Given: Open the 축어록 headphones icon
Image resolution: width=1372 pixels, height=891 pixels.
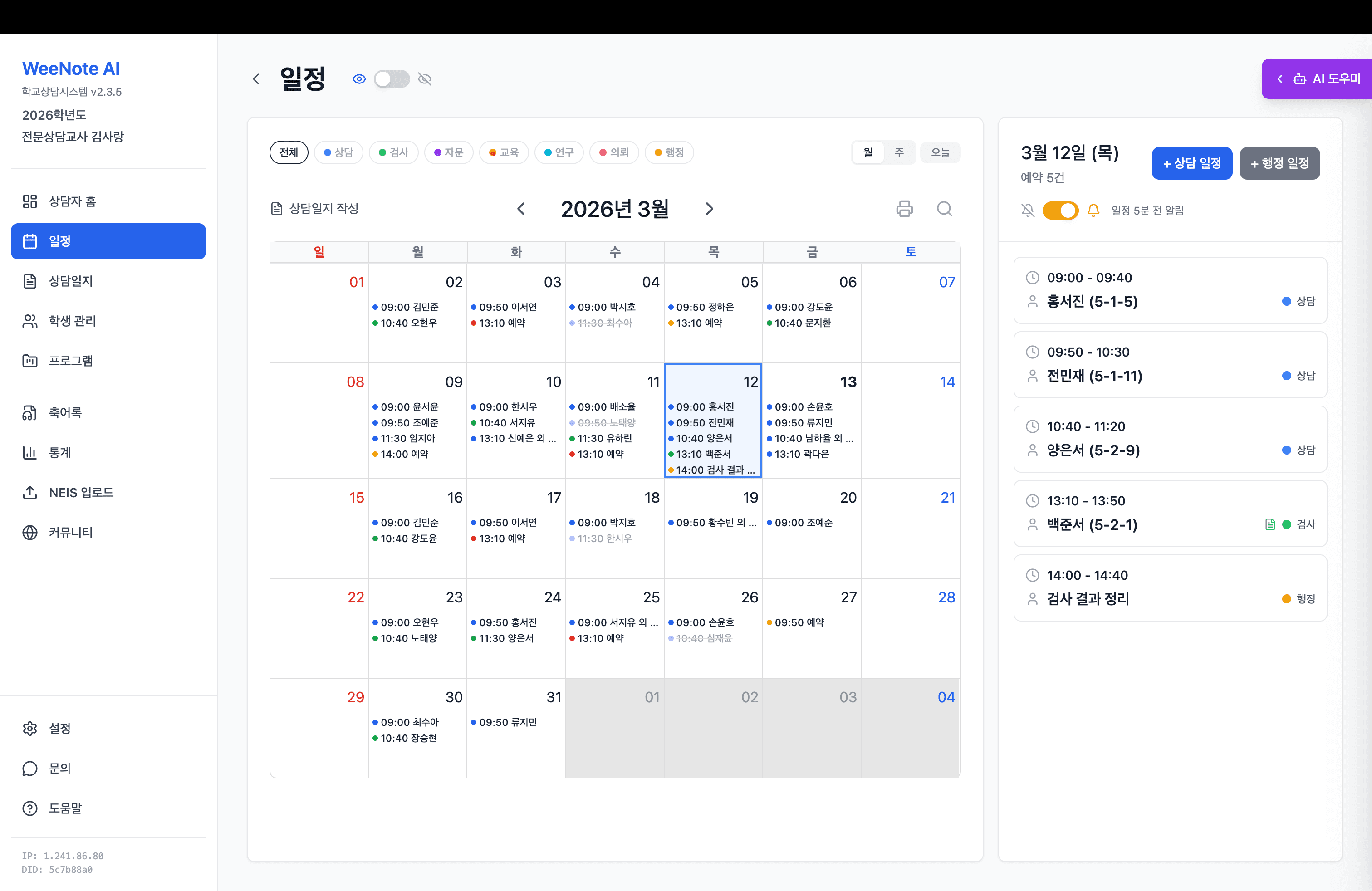Looking at the screenshot, I should (x=30, y=412).
